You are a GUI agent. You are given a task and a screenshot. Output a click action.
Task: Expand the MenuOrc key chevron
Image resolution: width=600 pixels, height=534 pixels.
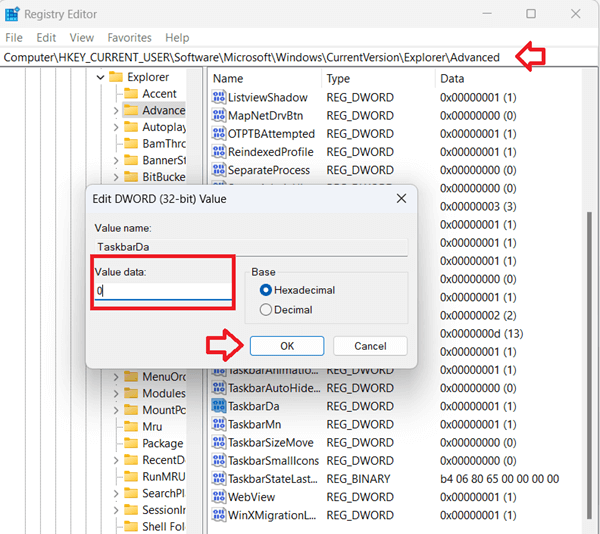(116, 377)
